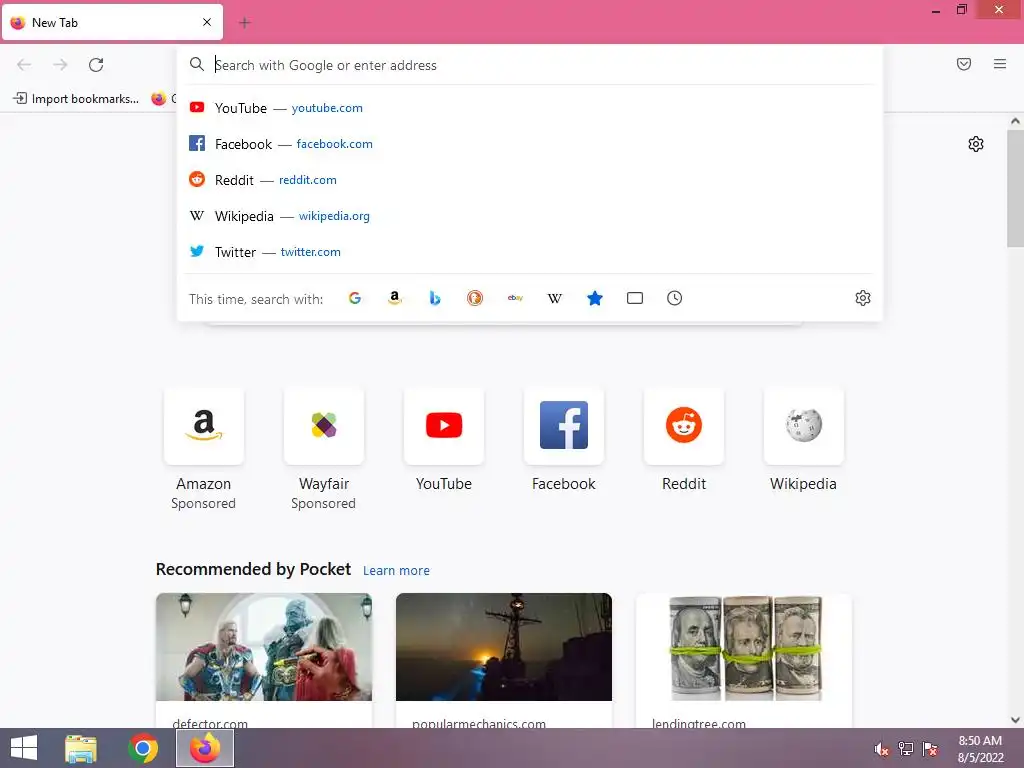Choose Twitter suggestion twitter.com
1024x768 pixels.
click(530, 251)
